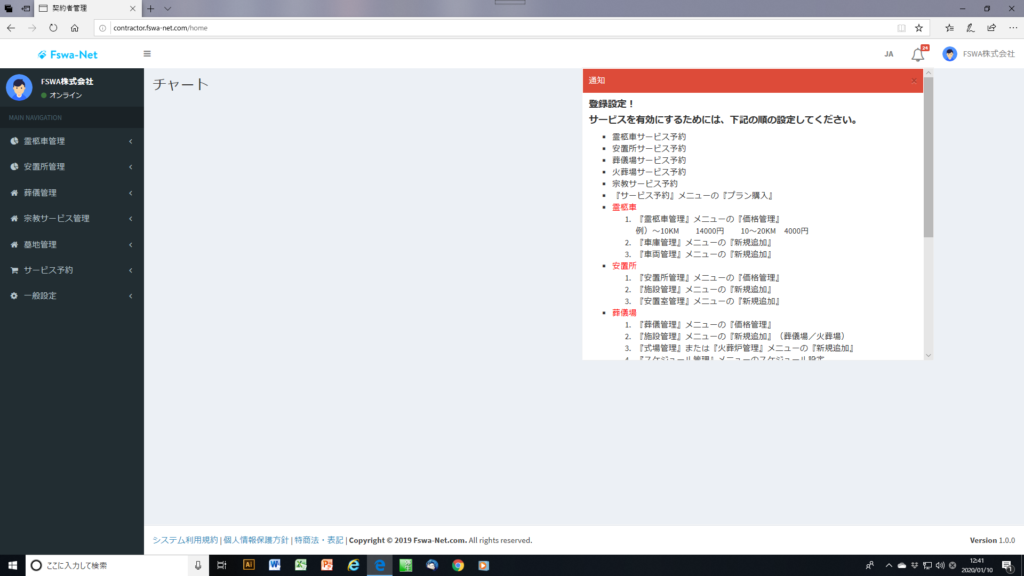The width and height of the screenshot is (1024, 576).
Task: Click the home icon beside 葬儀管理
Action: click(14, 193)
